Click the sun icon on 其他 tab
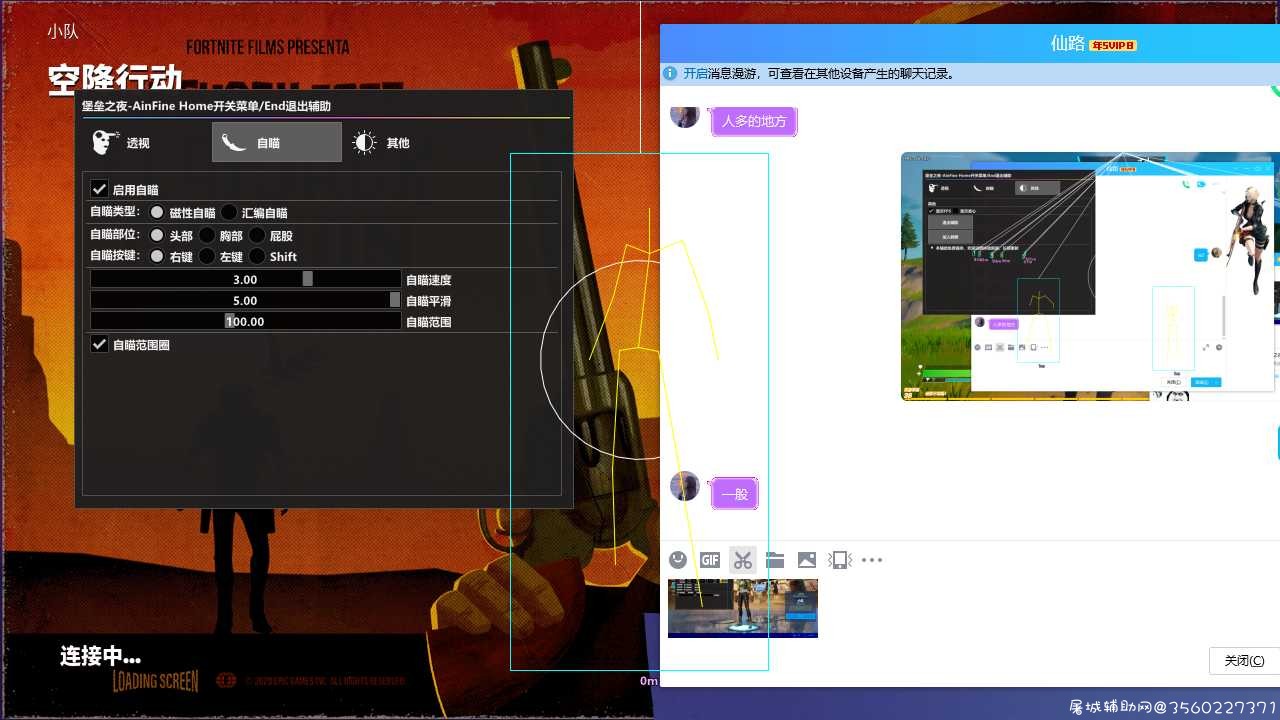1280x720 pixels. 364,143
